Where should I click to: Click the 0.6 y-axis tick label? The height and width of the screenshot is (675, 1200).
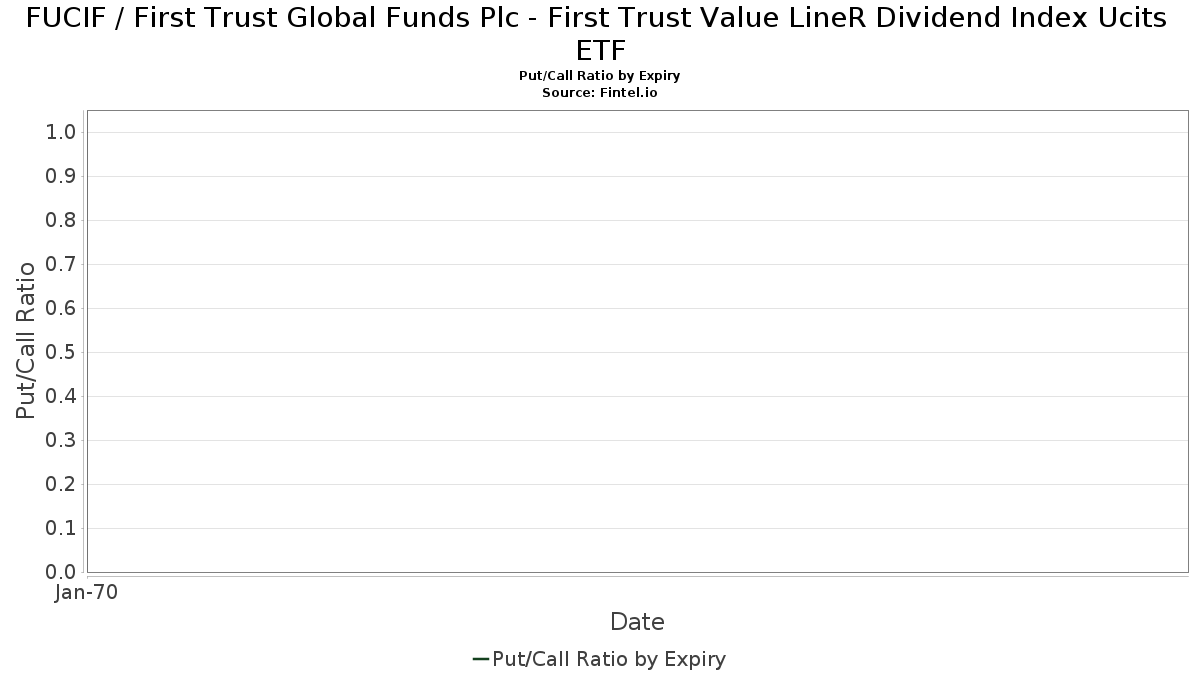(x=61, y=308)
